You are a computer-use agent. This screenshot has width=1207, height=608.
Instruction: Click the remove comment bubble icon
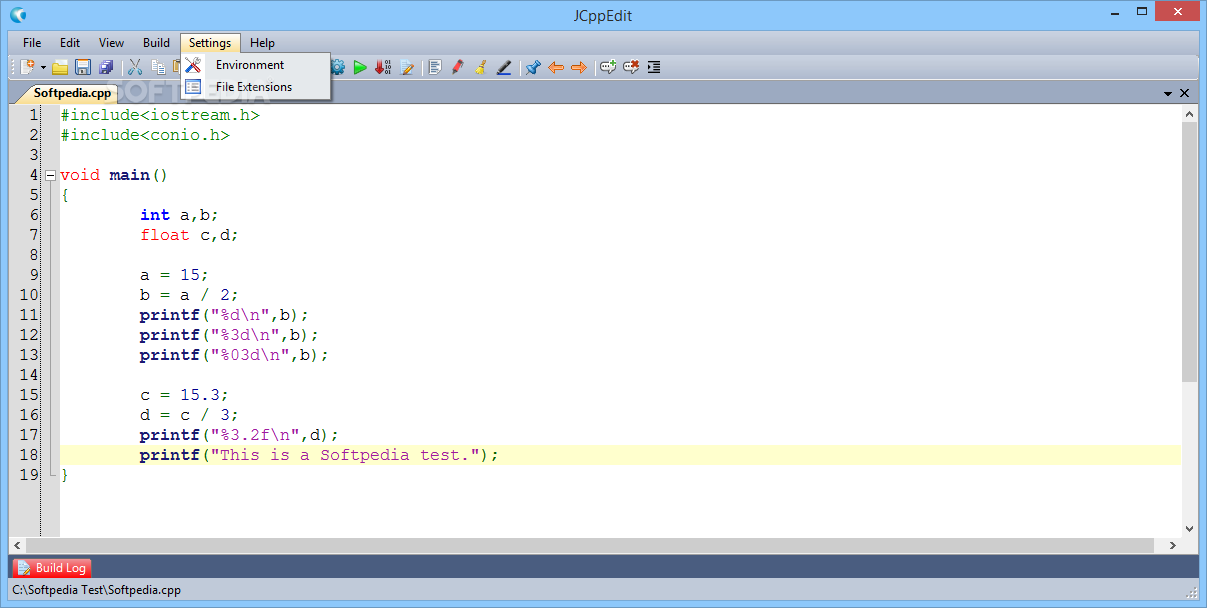pyautogui.click(x=631, y=67)
